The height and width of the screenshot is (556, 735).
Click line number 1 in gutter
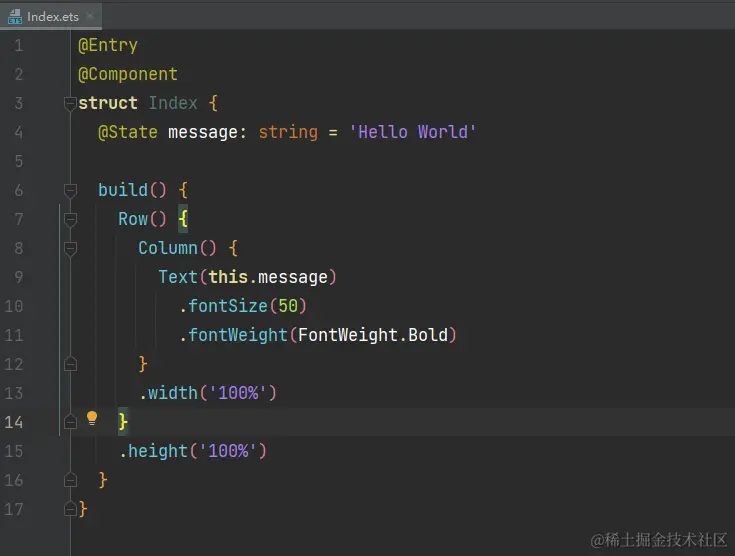click(19, 45)
